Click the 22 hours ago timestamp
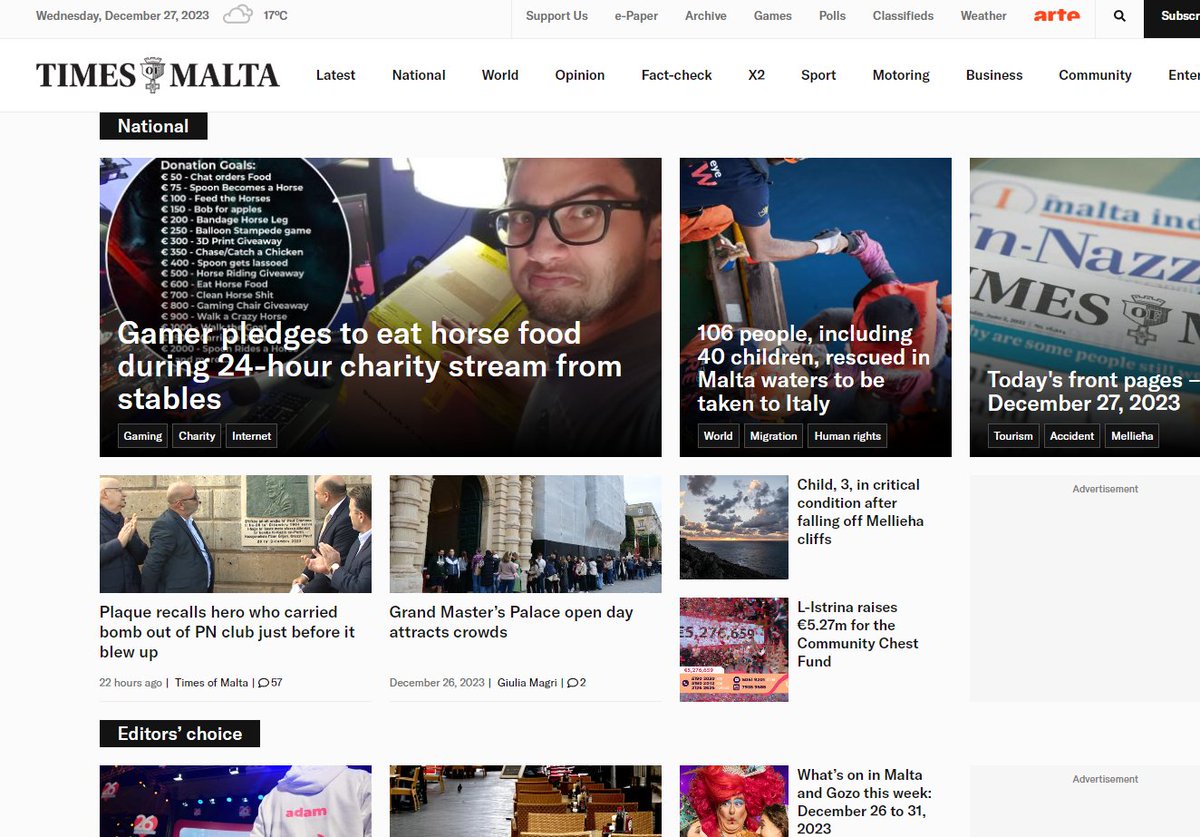The height and width of the screenshot is (837, 1200). point(131,683)
